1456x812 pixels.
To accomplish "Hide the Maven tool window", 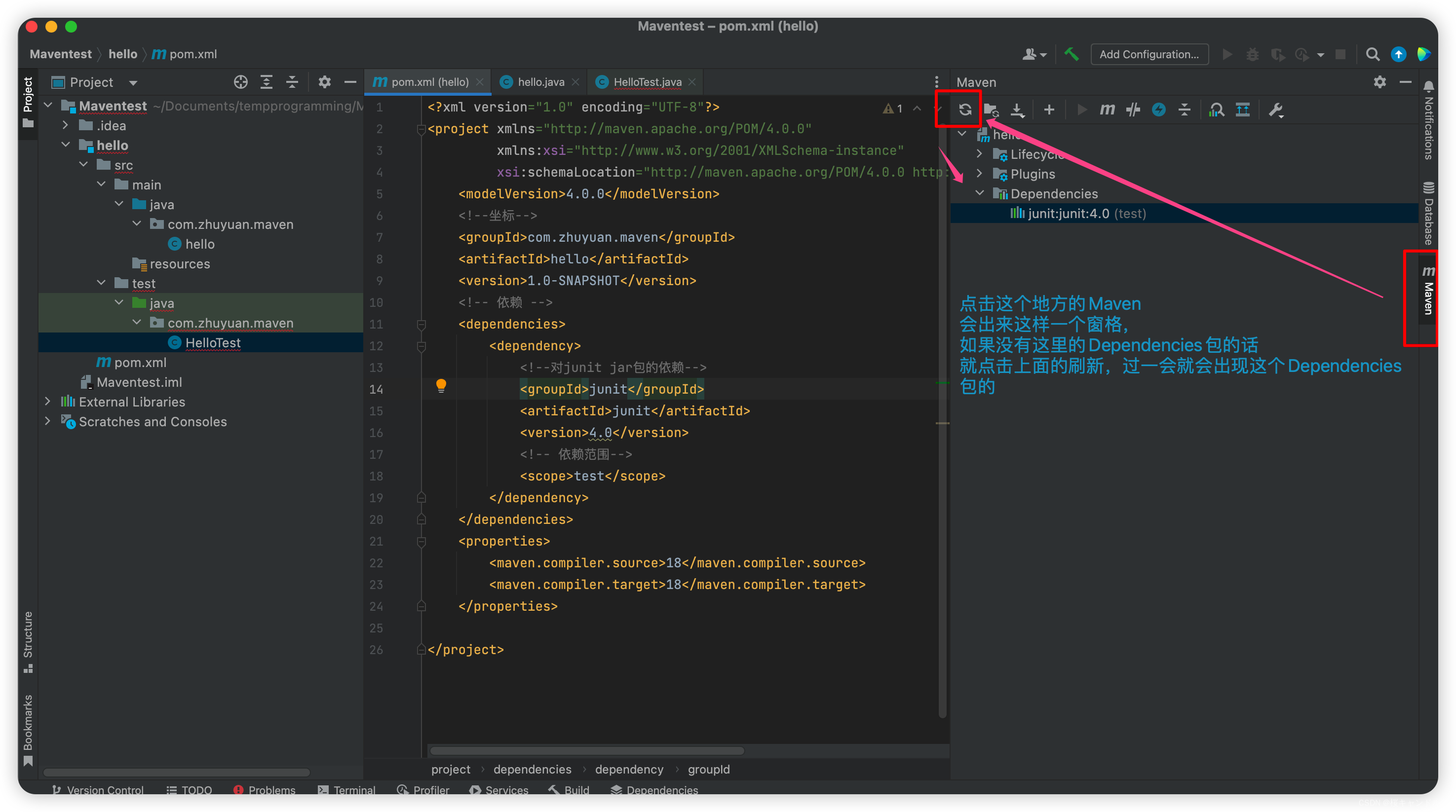I will [x=1405, y=82].
